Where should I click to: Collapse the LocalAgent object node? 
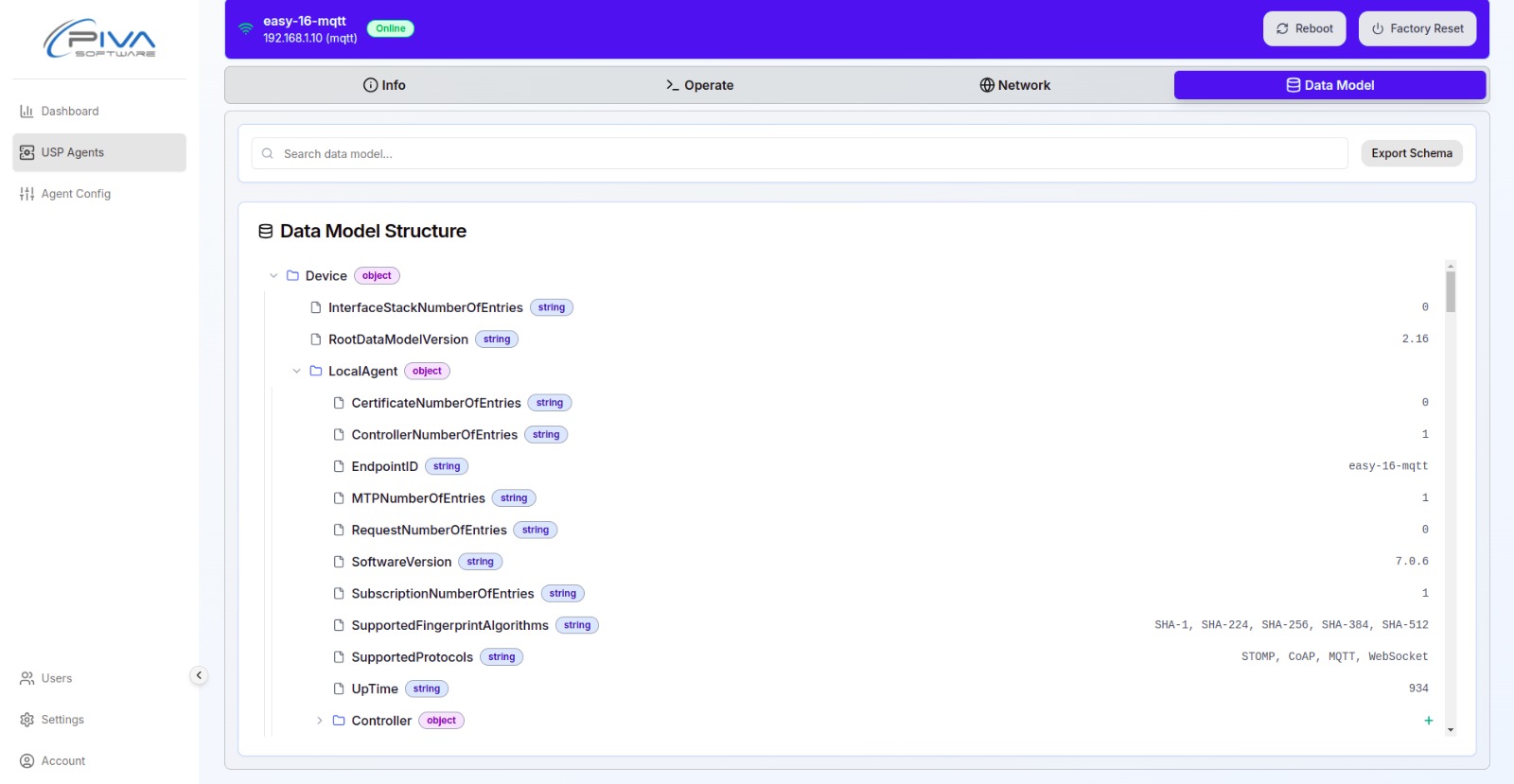click(x=296, y=372)
